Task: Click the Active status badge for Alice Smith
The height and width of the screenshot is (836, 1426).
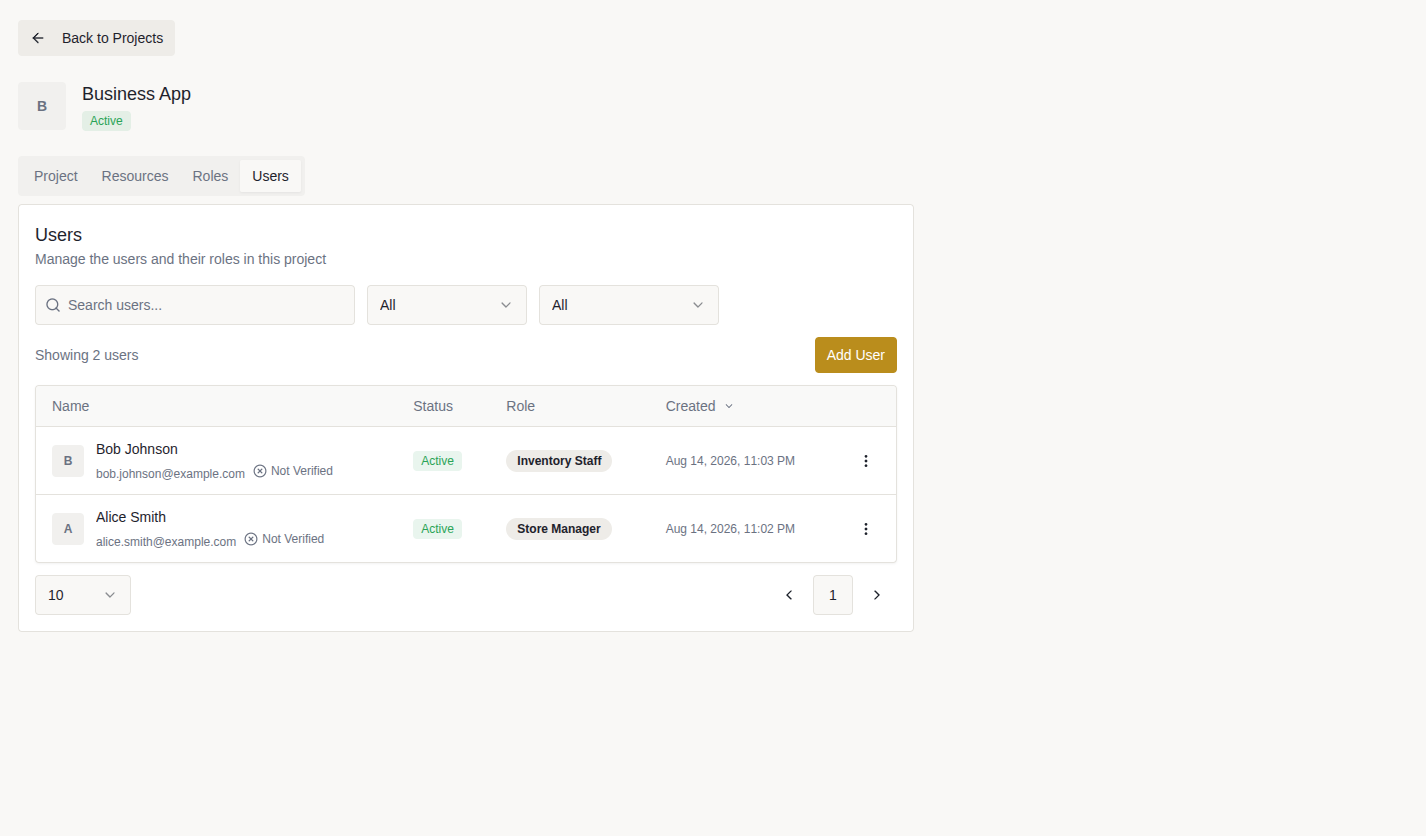Action: 437,529
